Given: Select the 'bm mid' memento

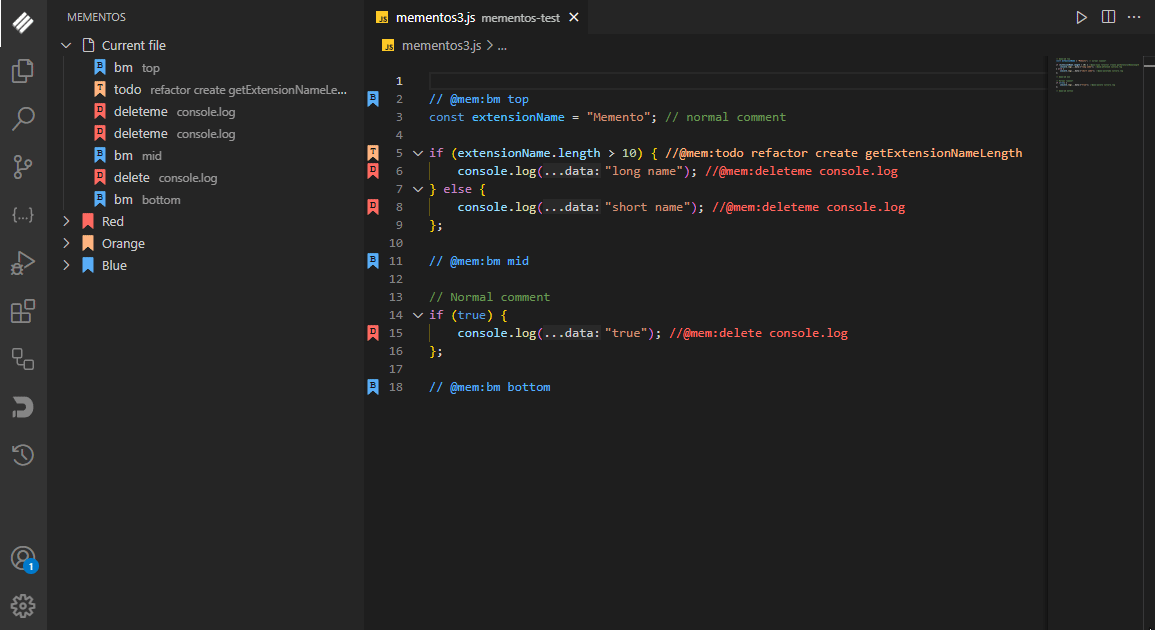Looking at the screenshot, I should 206,155.
